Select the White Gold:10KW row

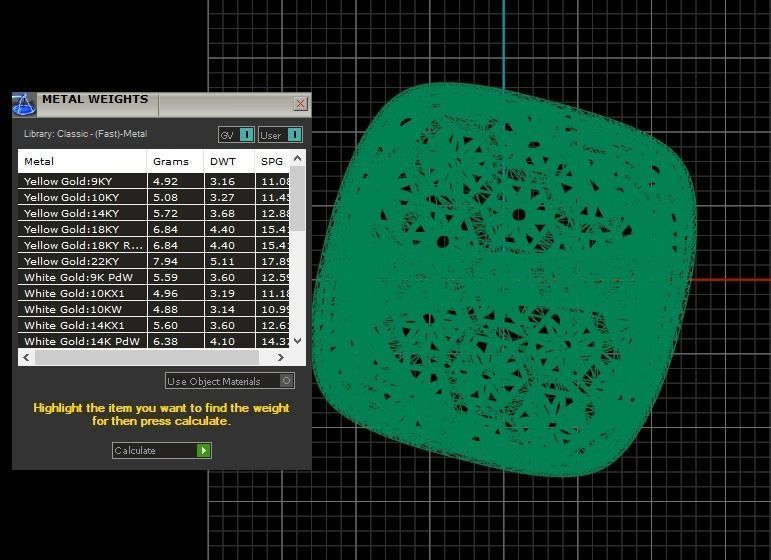tap(154, 309)
